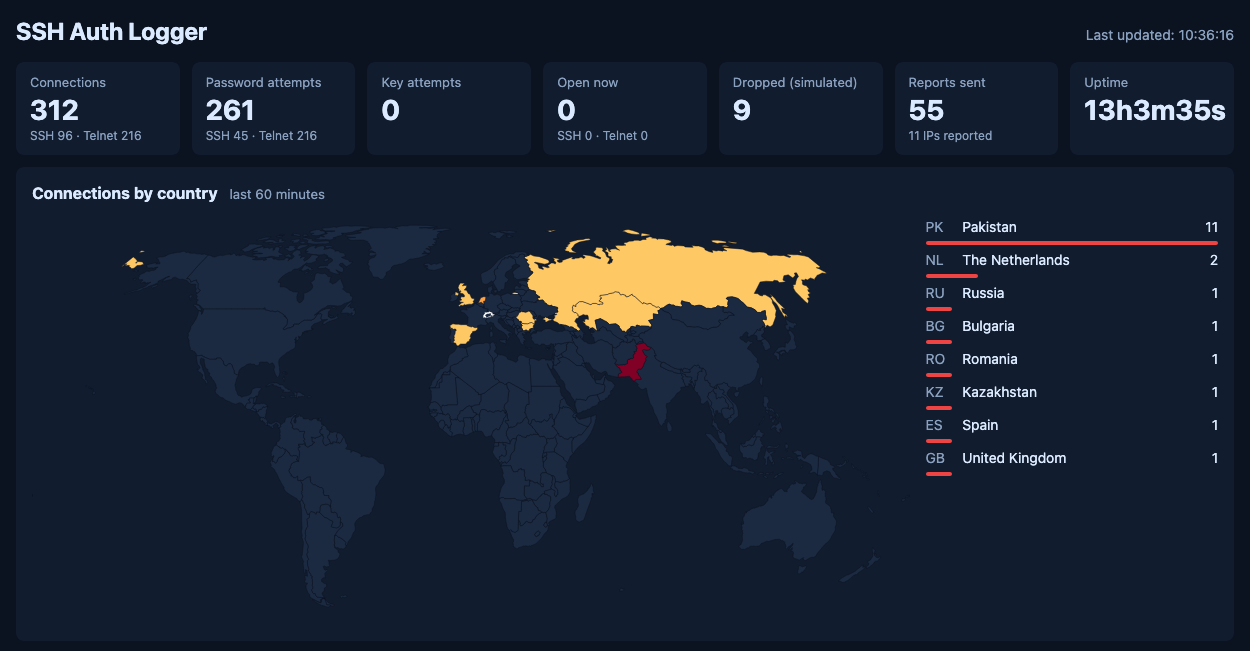Select the "last 60 minutes" range label
Screen dimensions: 1250x651
pyautogui.click(x=277, y=195)
